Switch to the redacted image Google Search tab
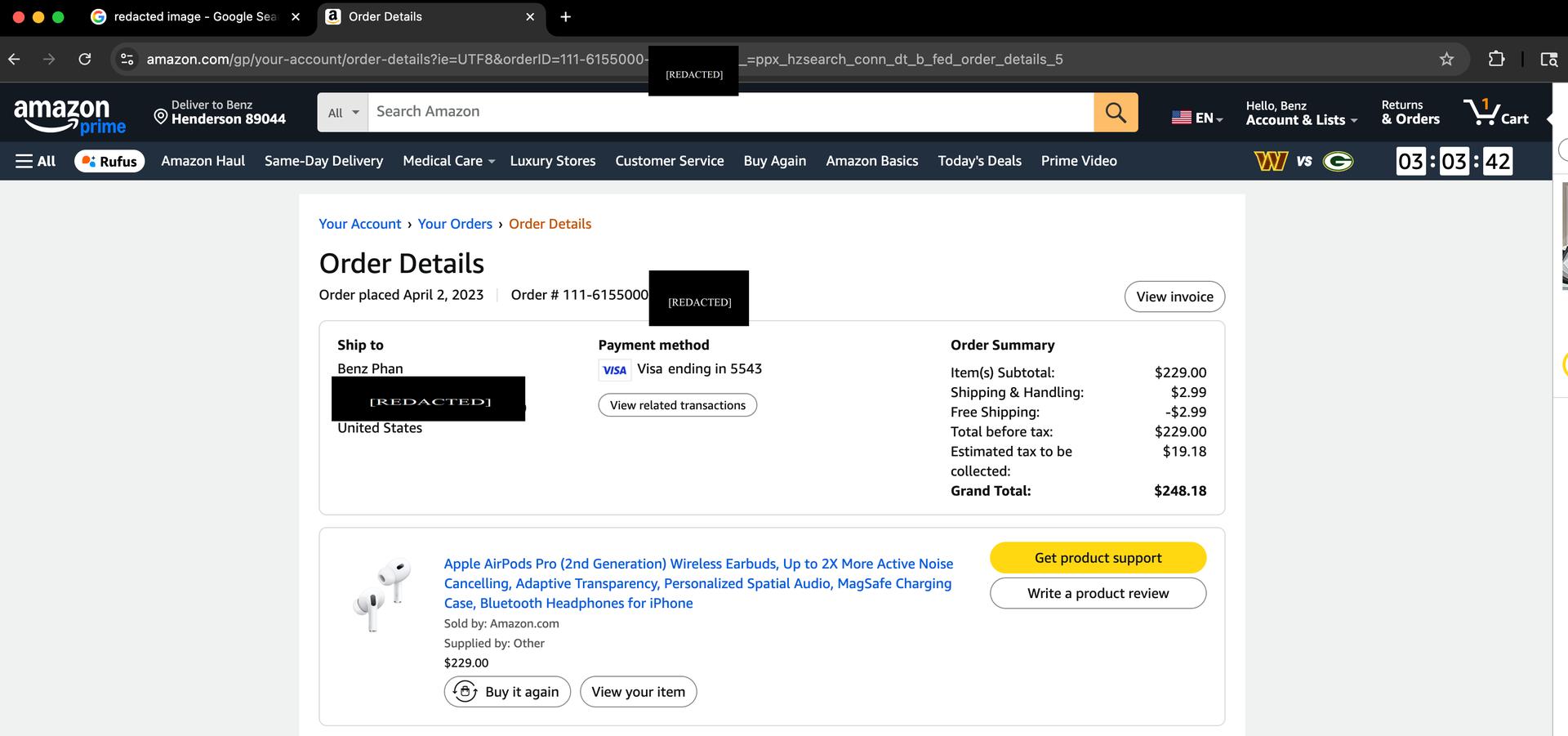 [x=194, y=16]
